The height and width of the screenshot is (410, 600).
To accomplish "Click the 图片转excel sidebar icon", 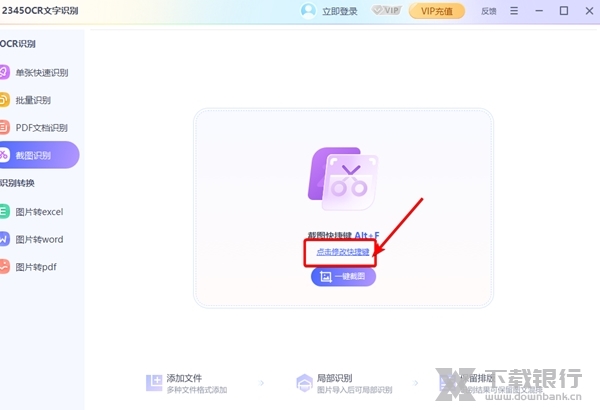I will pyautogui.click(x=4, y=211).
